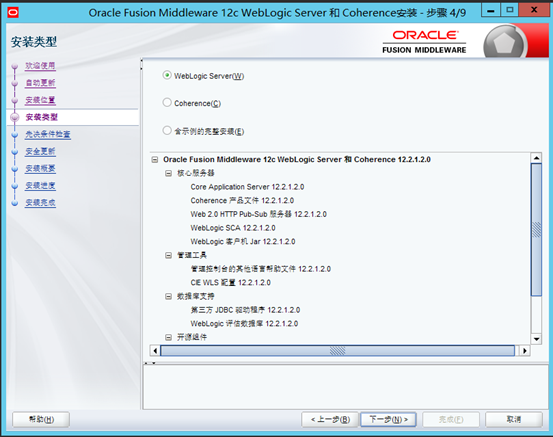The height and width of the screenshot is (437, 553).
Task: Click the Oracle Fusion Middleware logo
Action: click(424, 42)
